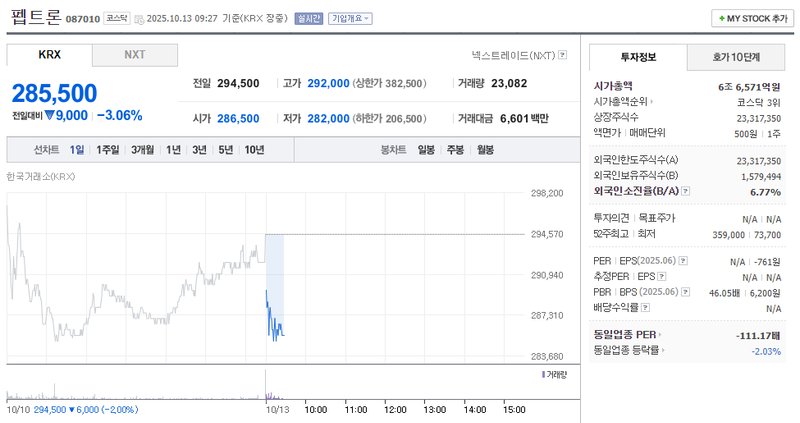Open the 동일업종 등락률 link
Viewport: 800px width, 423px height.
[x=631, y=350]
